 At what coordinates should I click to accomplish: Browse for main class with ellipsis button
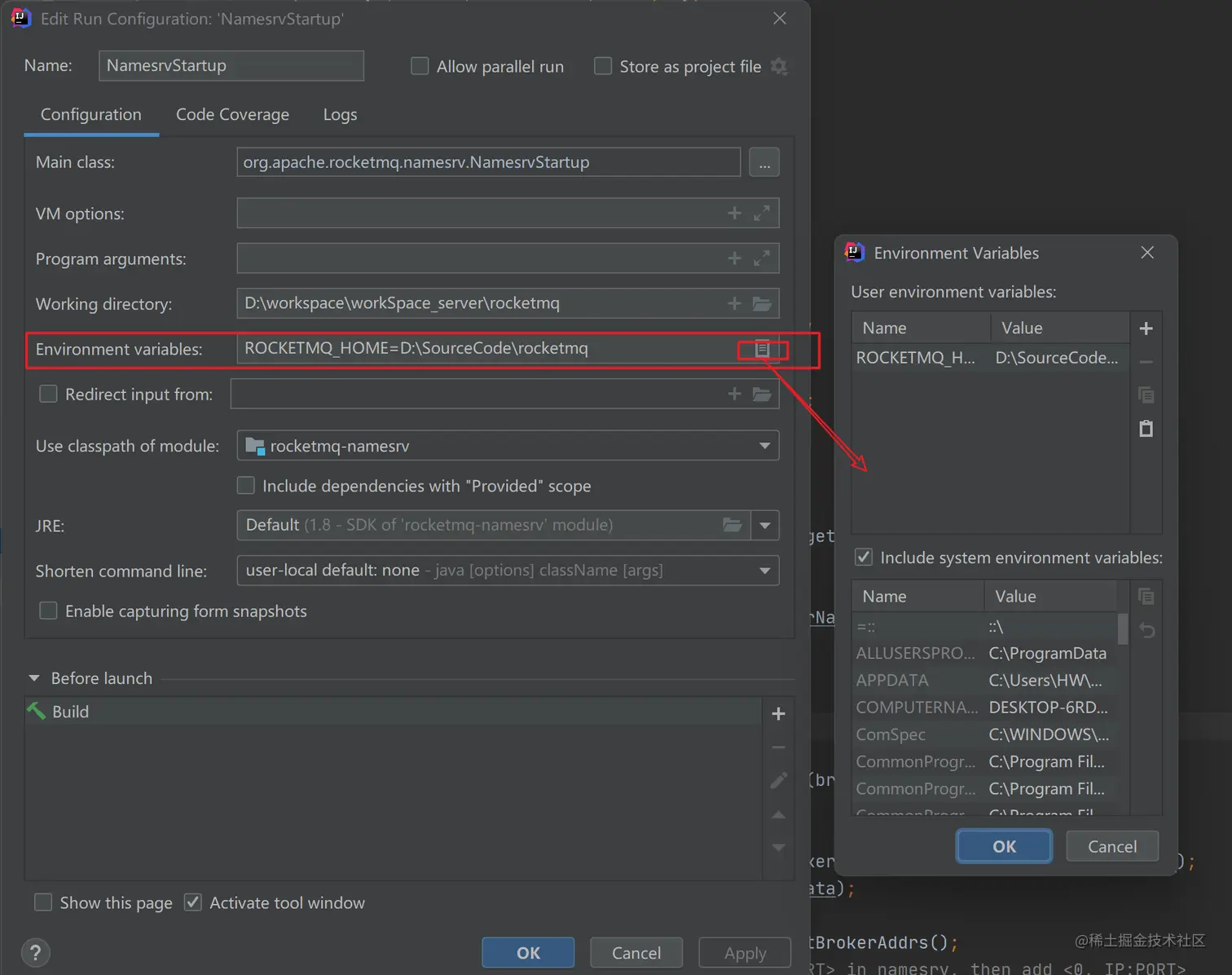click(764, 162)
